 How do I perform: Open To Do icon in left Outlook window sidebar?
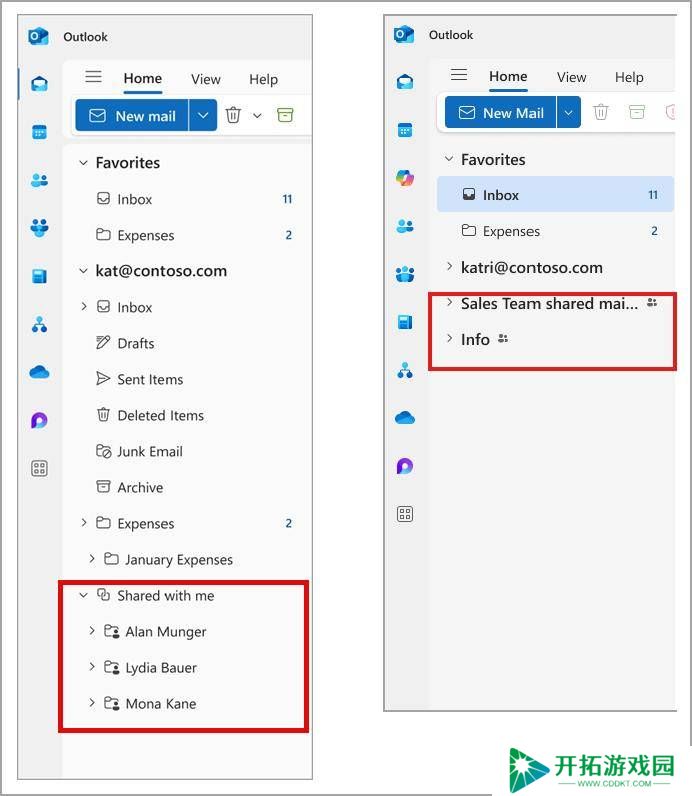(39, 276)
